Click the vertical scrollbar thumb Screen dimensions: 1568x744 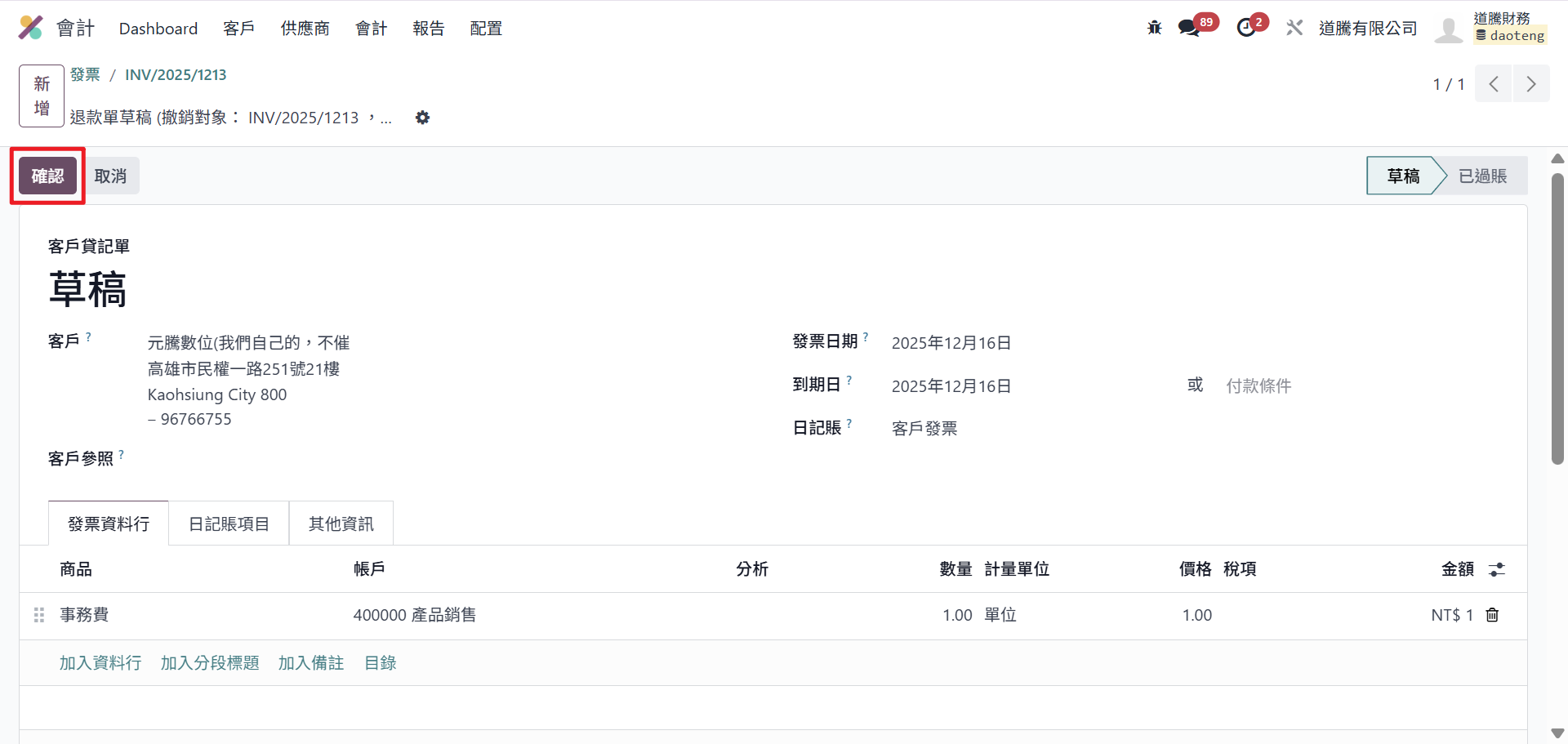1557,319
